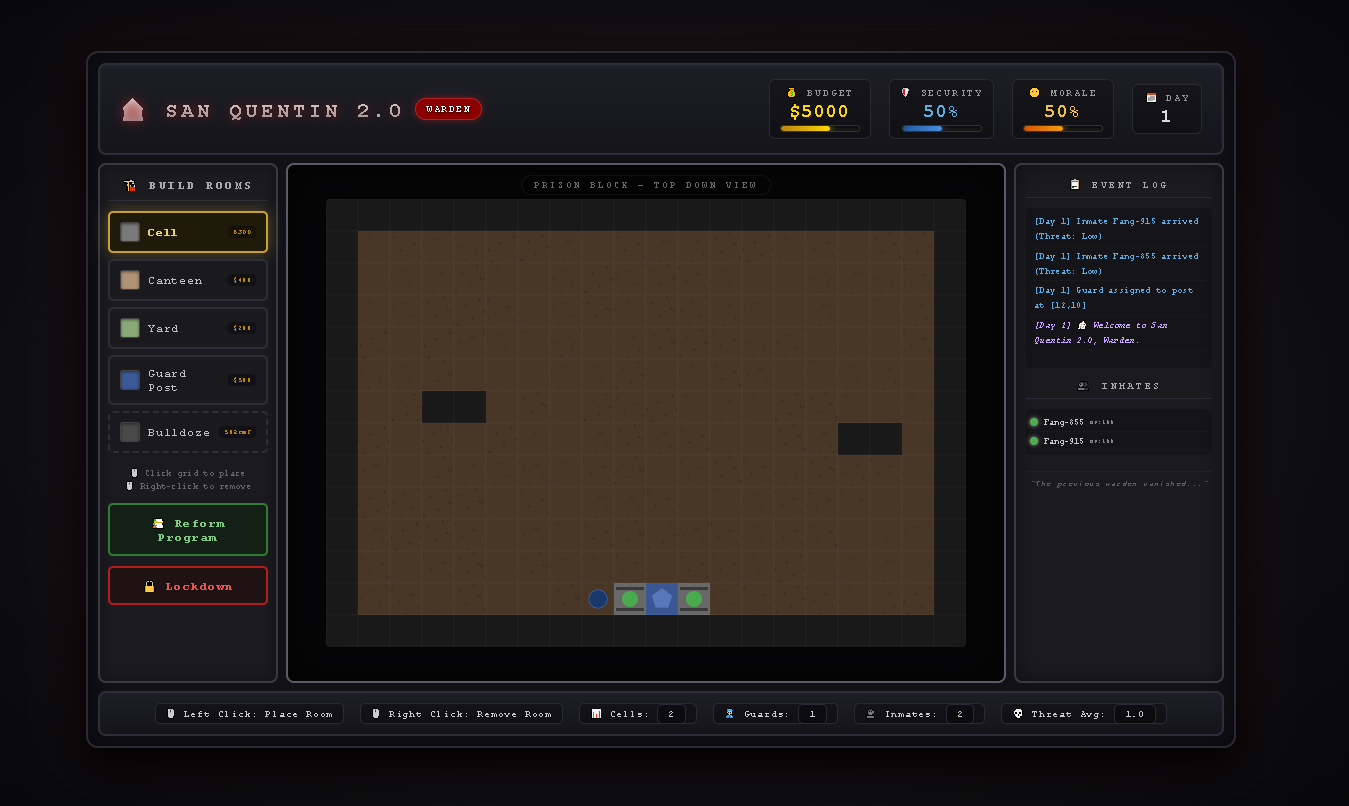The image size is (1349, 806).
Task: Click the face icon beside Morale
Action: coord(1034,93)
